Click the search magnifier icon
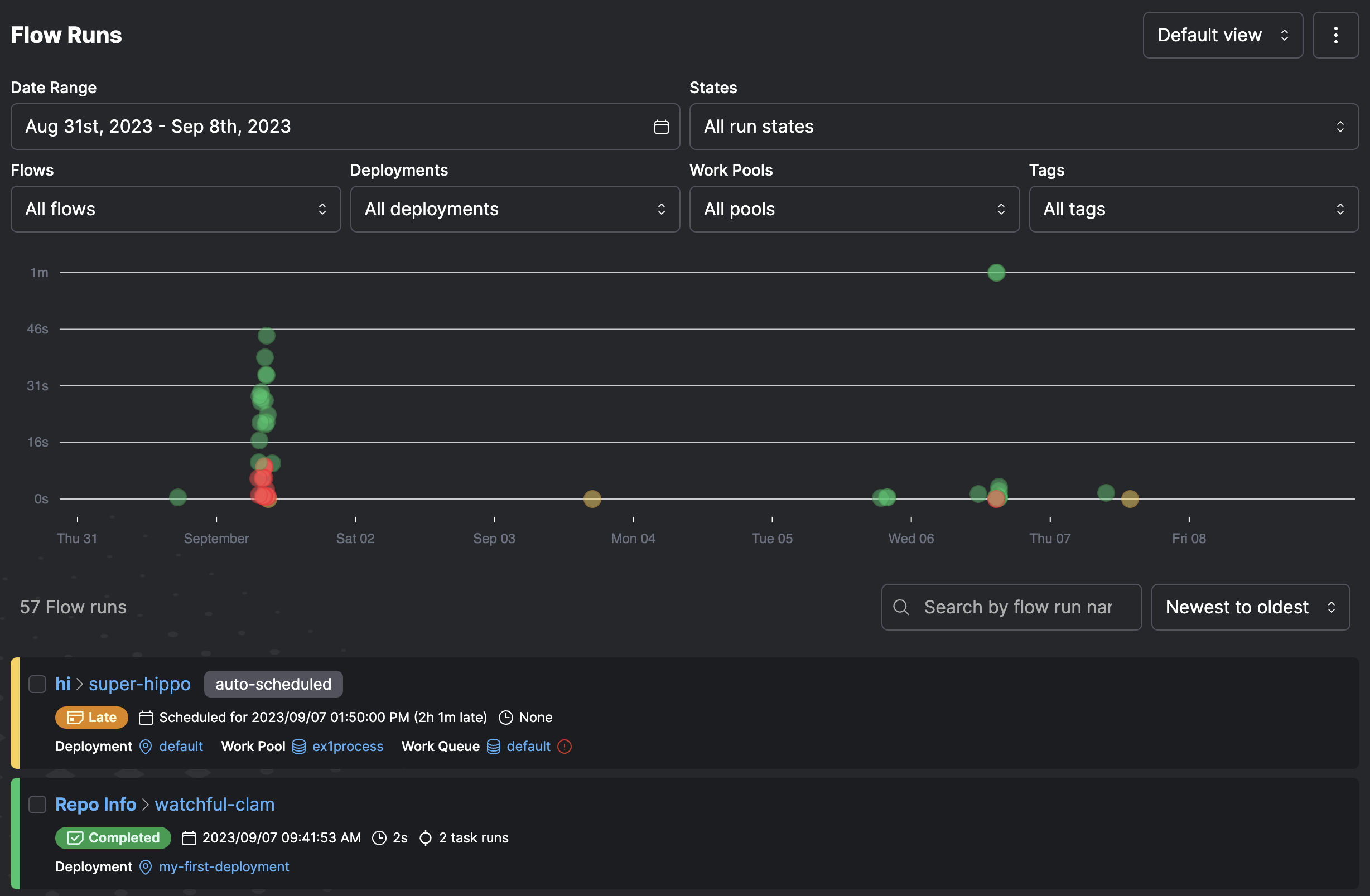 coord(901,607)
